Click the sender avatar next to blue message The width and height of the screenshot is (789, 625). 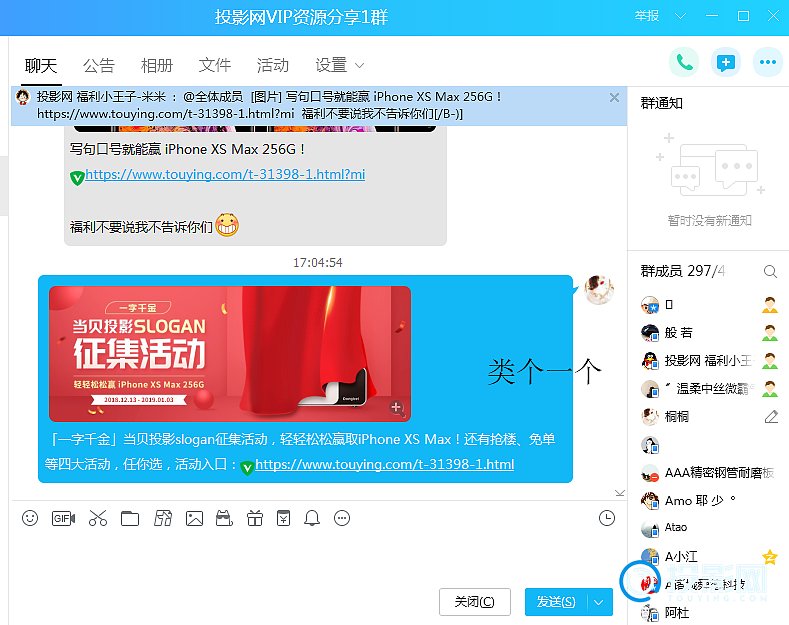coord(599,289)
